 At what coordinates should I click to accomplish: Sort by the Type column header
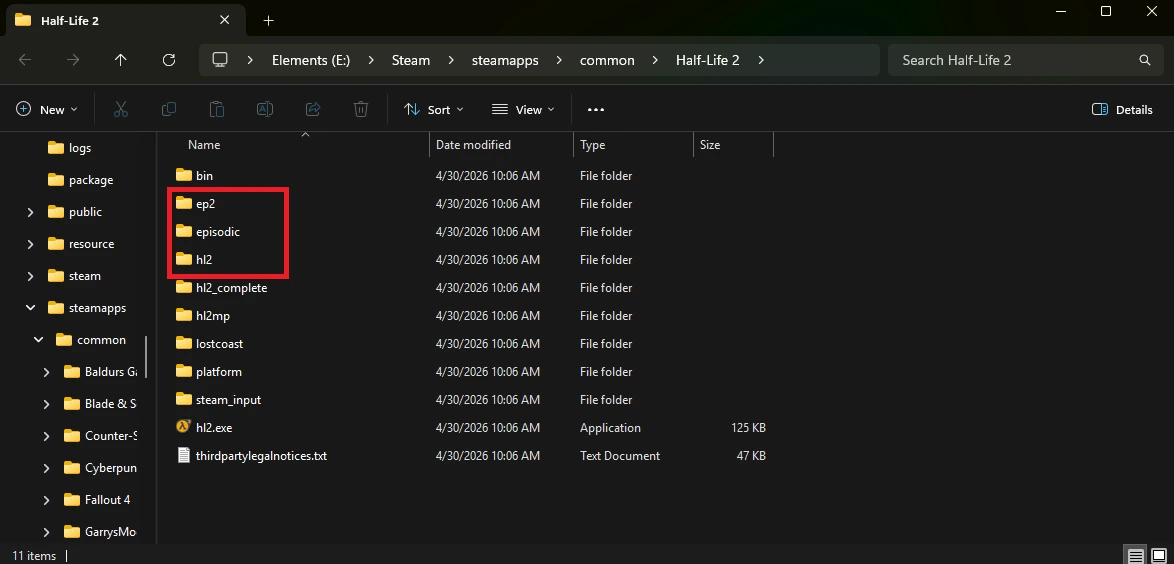tap(592, 145)
